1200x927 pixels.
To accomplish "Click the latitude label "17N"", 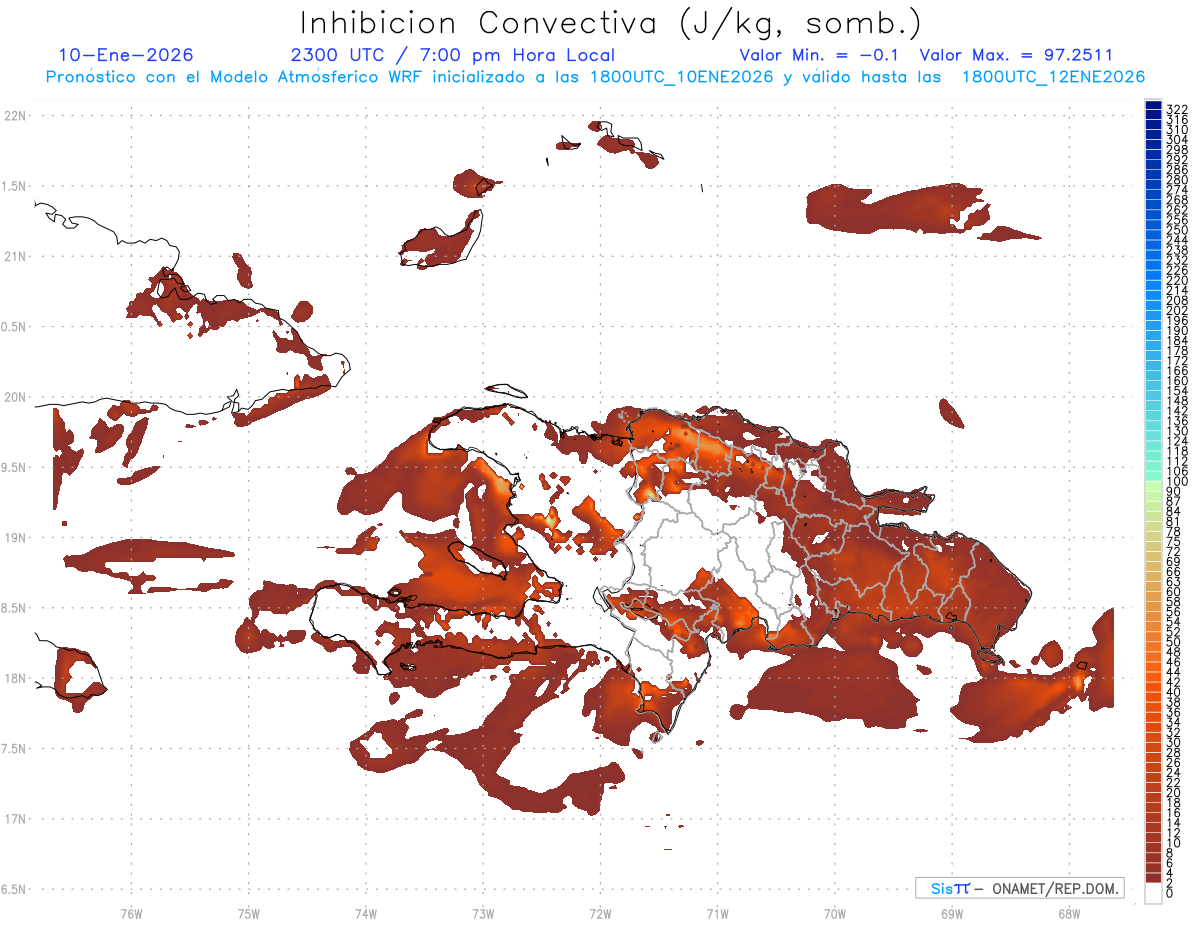I will 16,819.
